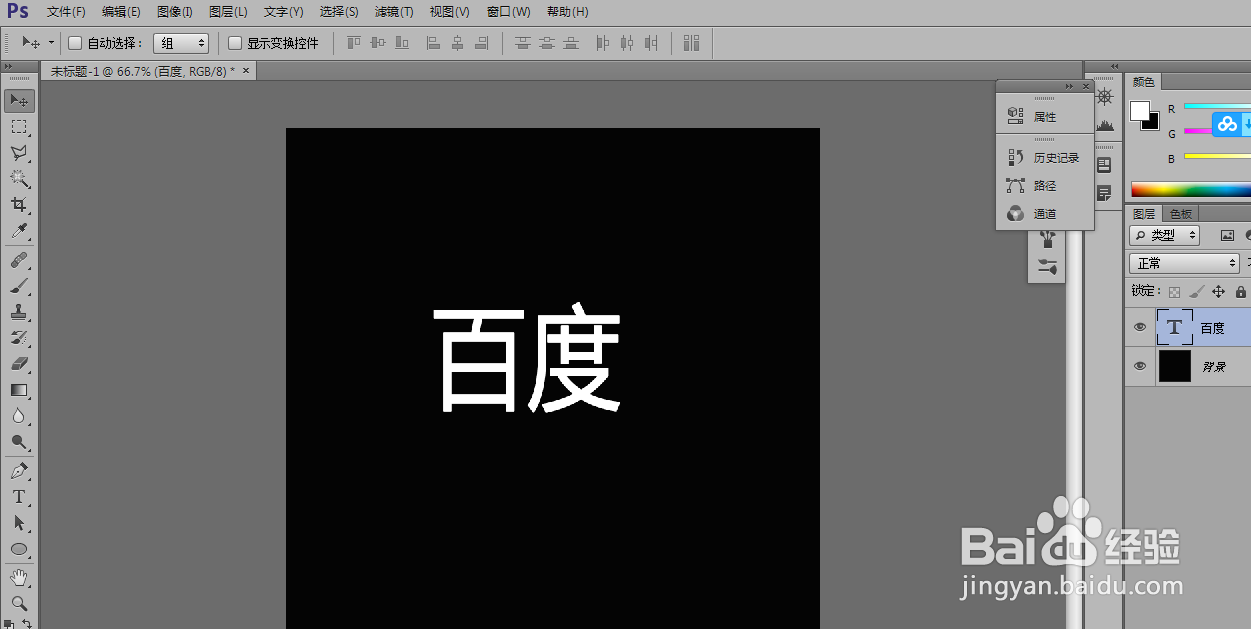Select the Move tool in the toolbox
This screenshot has width=1251, height=629.
tap(19, 101)
